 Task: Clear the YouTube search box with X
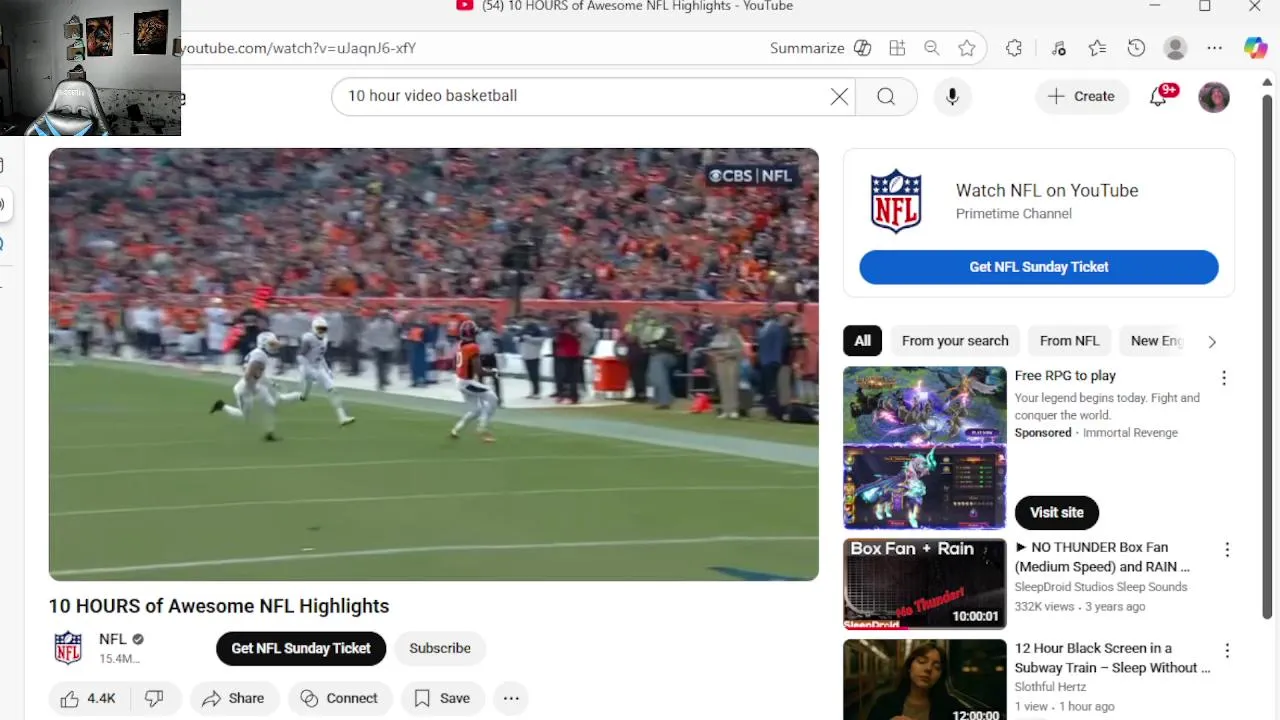[x=839, y=96]
